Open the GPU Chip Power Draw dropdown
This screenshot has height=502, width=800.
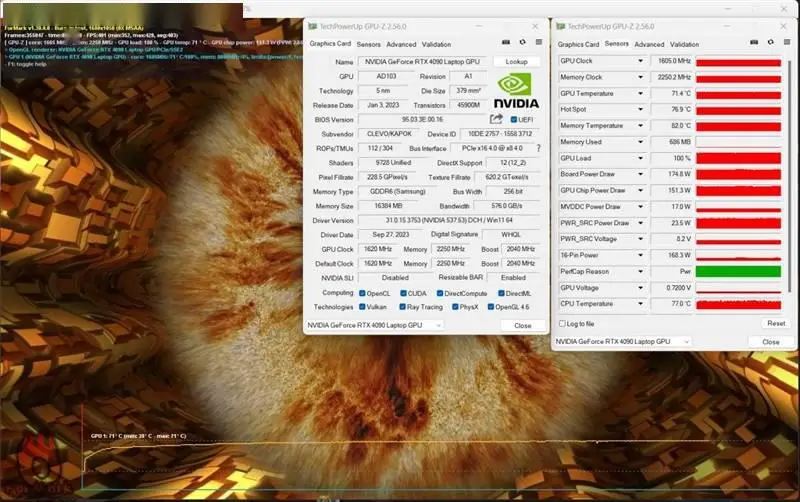click(x=641, y=190)
